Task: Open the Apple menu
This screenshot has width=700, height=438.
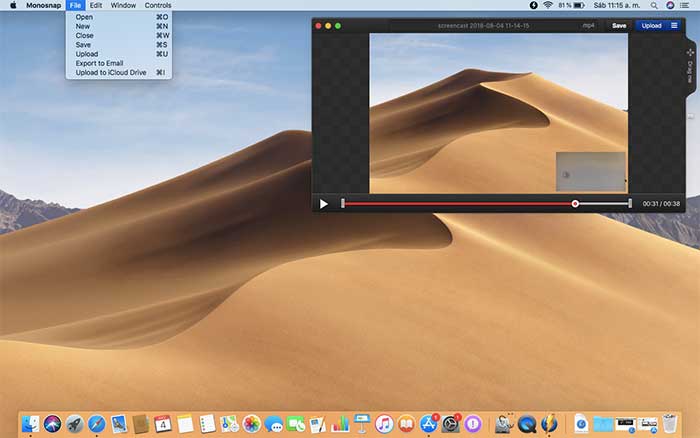Action: coord(13,5)
